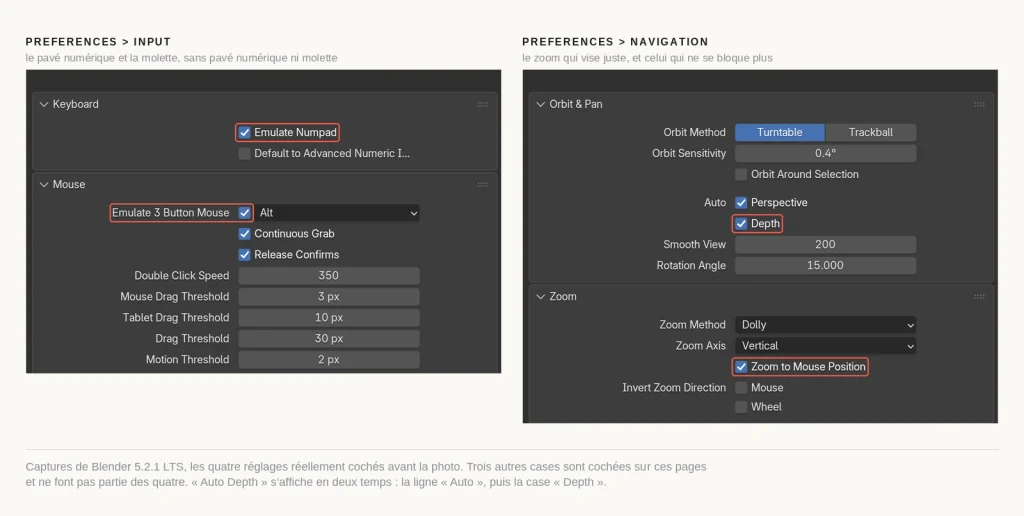The width and height of the screenshot is (1024, 516).
Task: Click the Auto label in Orbit & Pan
Action: (x=714, y=202)
